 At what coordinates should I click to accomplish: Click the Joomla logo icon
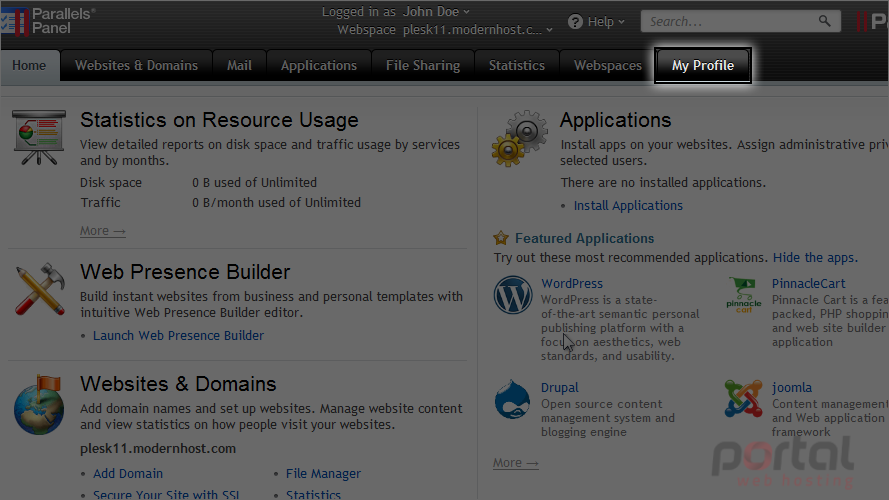tap(743, 399)
